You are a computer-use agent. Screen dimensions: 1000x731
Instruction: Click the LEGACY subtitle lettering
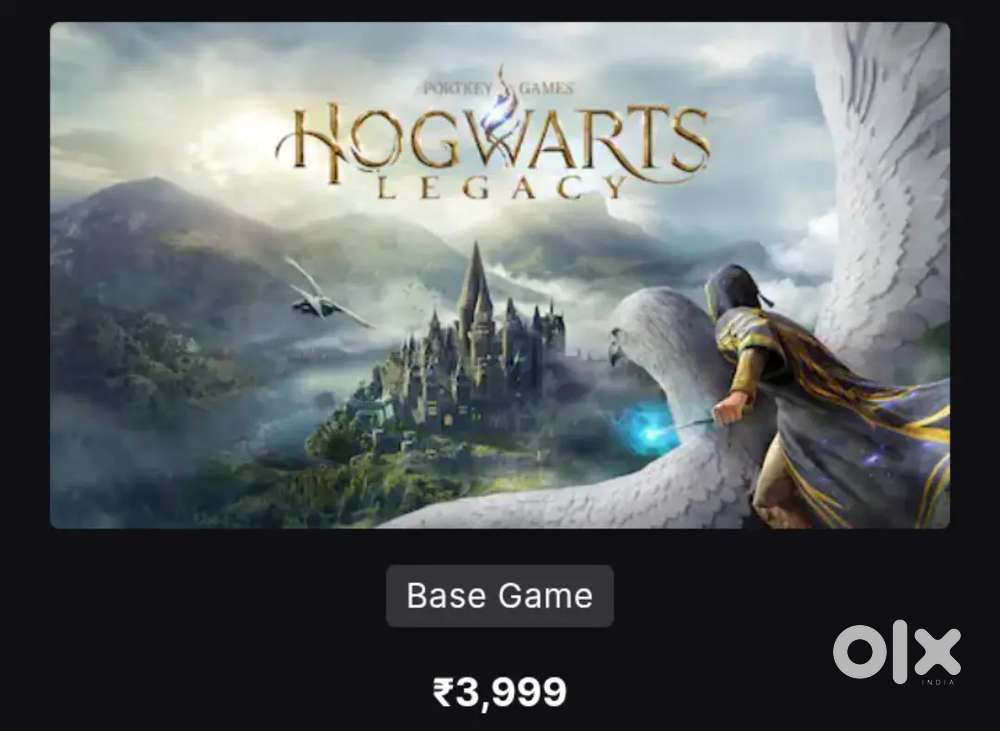click(x=503, y=188)
